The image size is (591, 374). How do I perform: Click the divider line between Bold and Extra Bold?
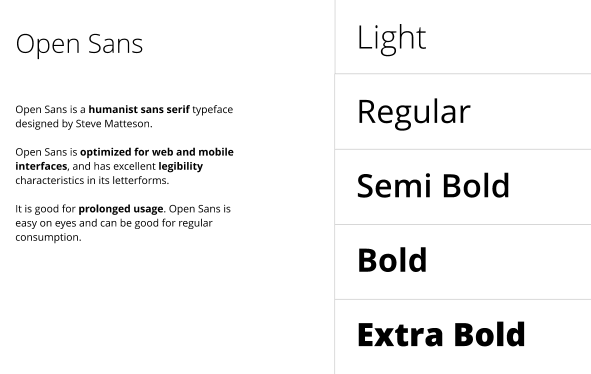463,300
